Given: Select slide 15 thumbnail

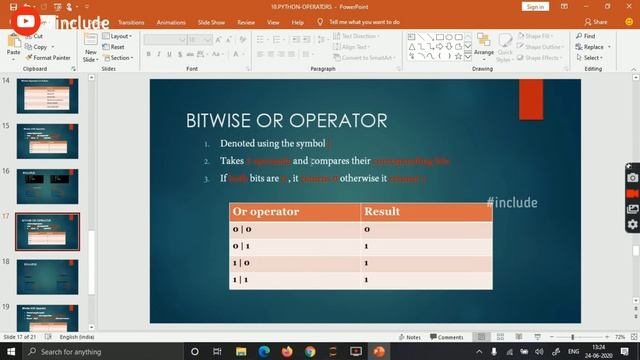Looking at the screenshot, I should [47, 141].
